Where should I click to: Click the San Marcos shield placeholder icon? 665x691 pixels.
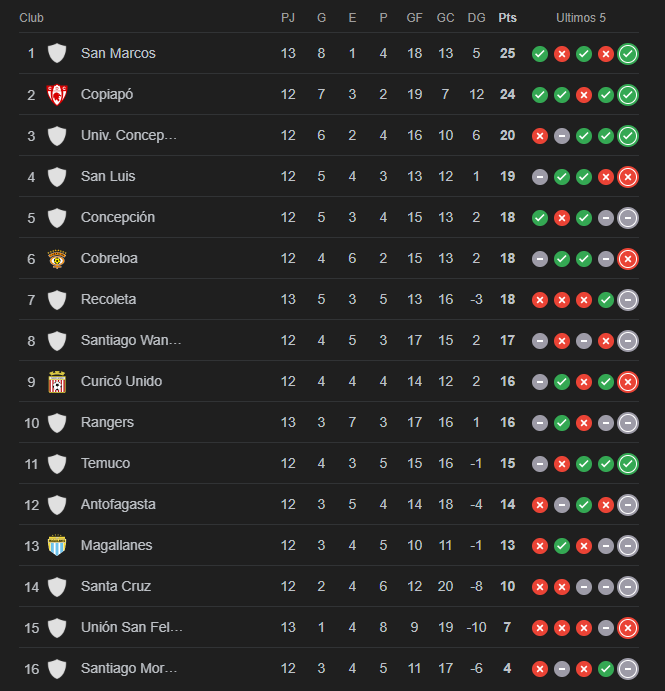point(57,53)
